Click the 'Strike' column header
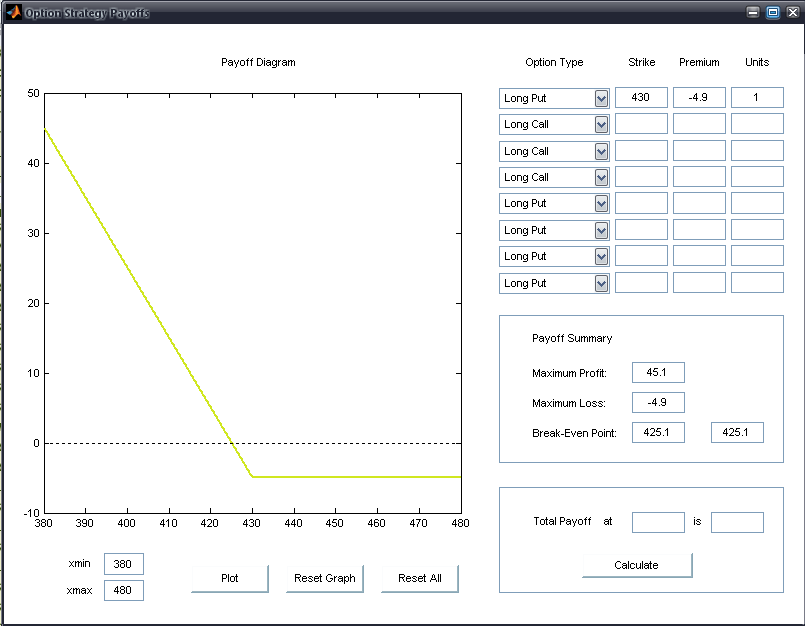 click(642, 62)
